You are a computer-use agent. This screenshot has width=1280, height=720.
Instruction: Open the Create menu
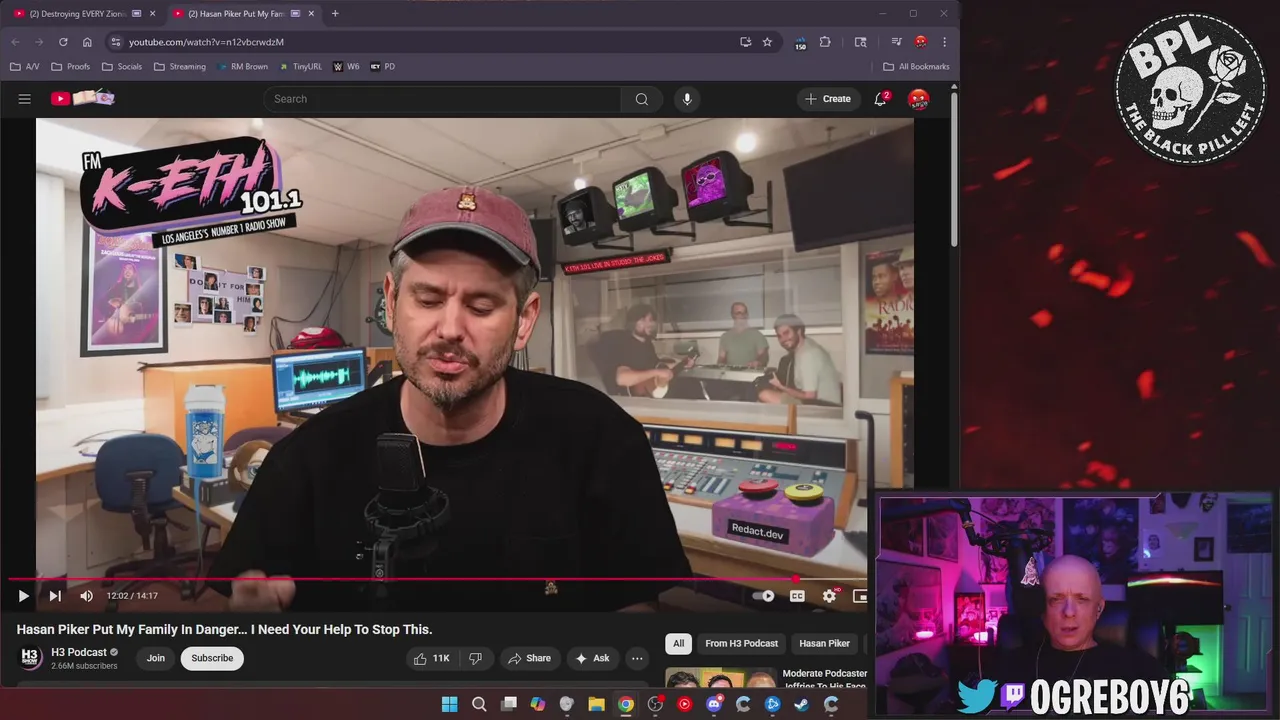click(828, 99)
